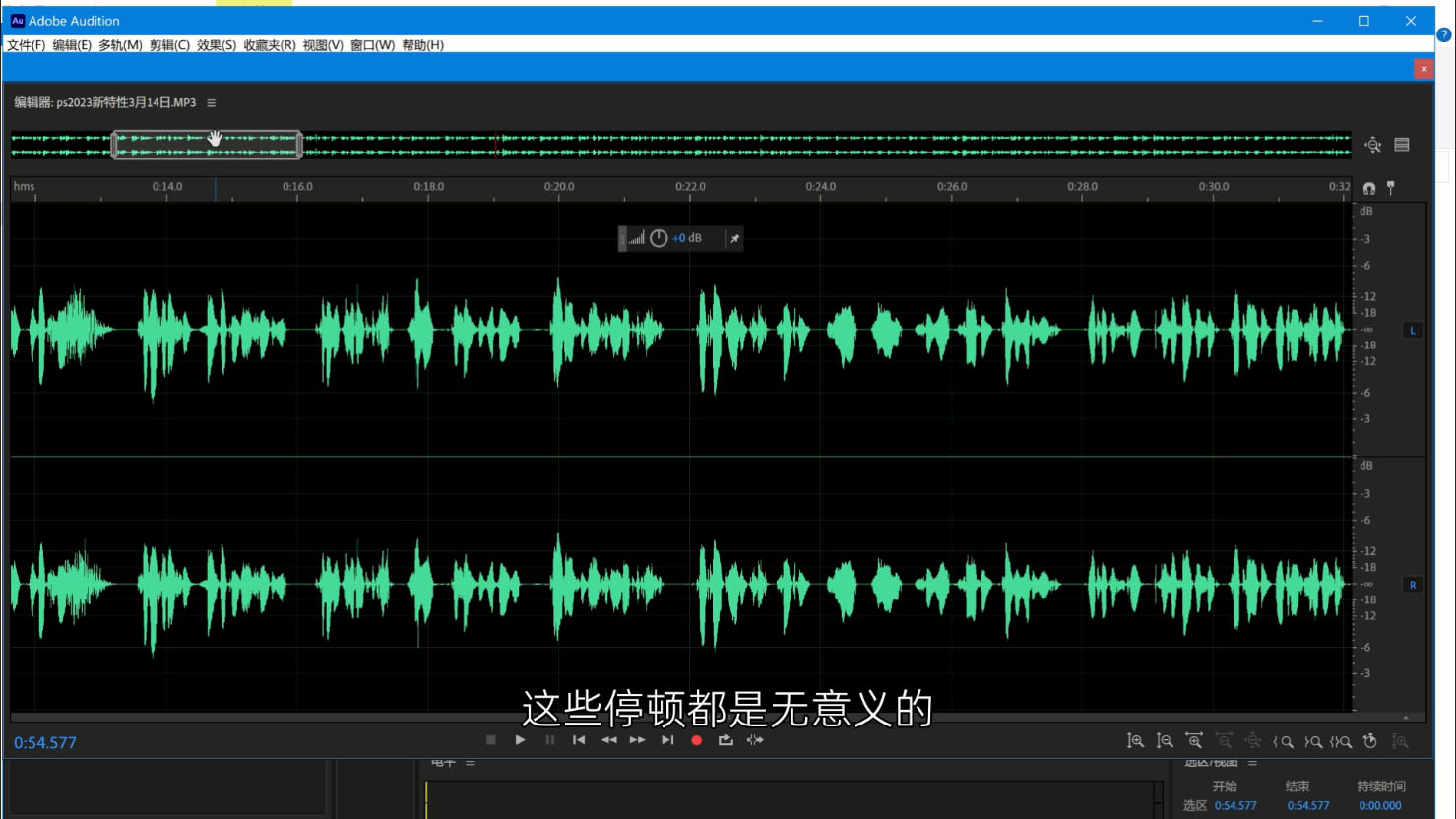Zoom in at the selection out-point
1456x819 pixels.
coord(1313,740)
